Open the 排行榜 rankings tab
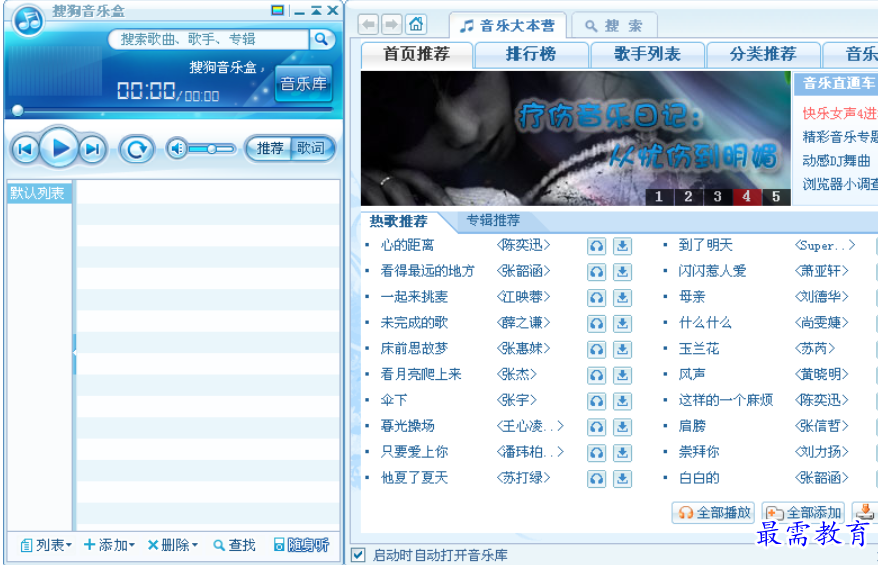The height and width of the screenshot is (565, 878). [x=531, y=55]
